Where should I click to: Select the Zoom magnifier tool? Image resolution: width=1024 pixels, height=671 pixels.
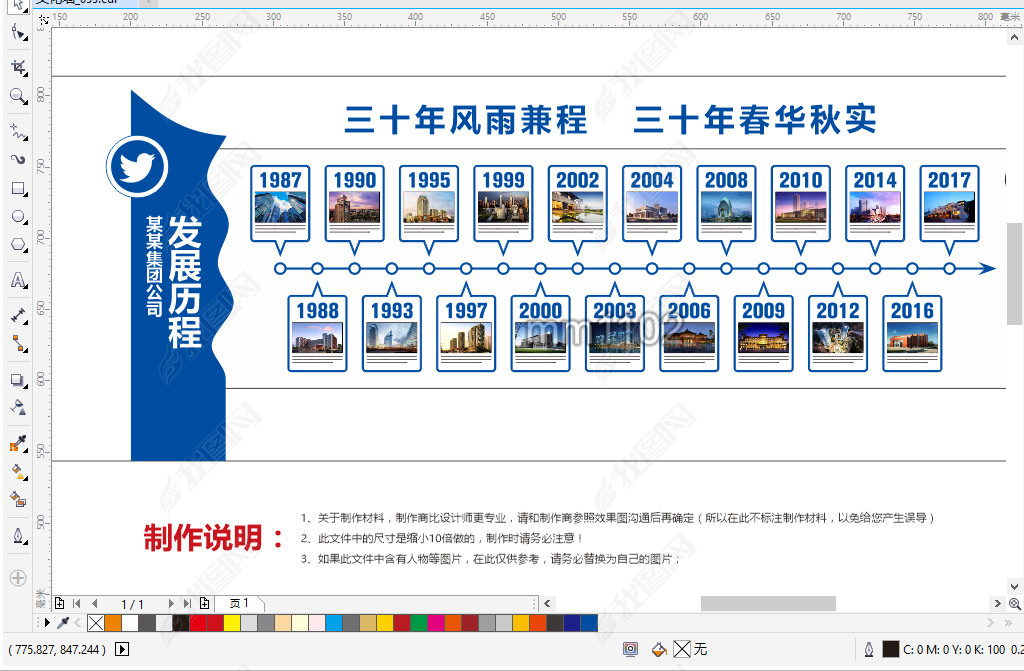[x=18, y=96]
